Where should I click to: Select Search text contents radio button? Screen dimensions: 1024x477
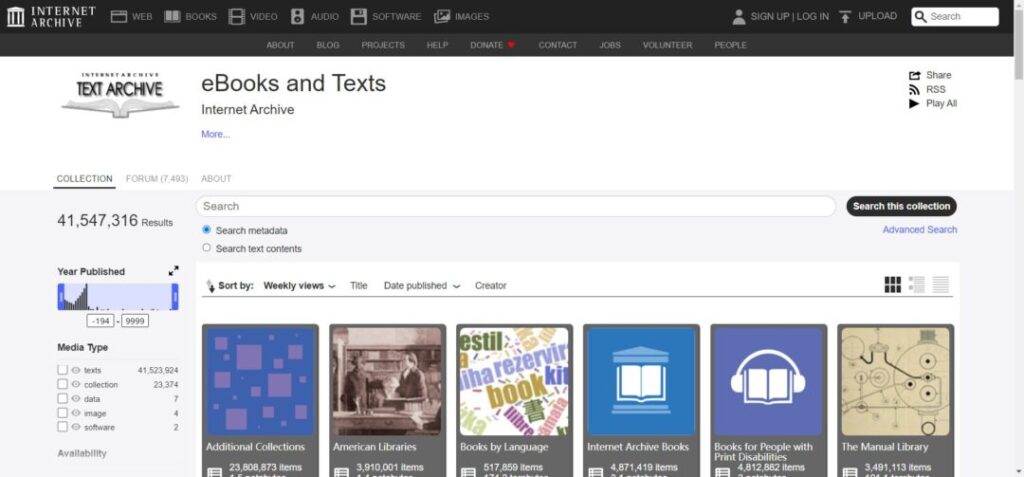tap(206, 248)
